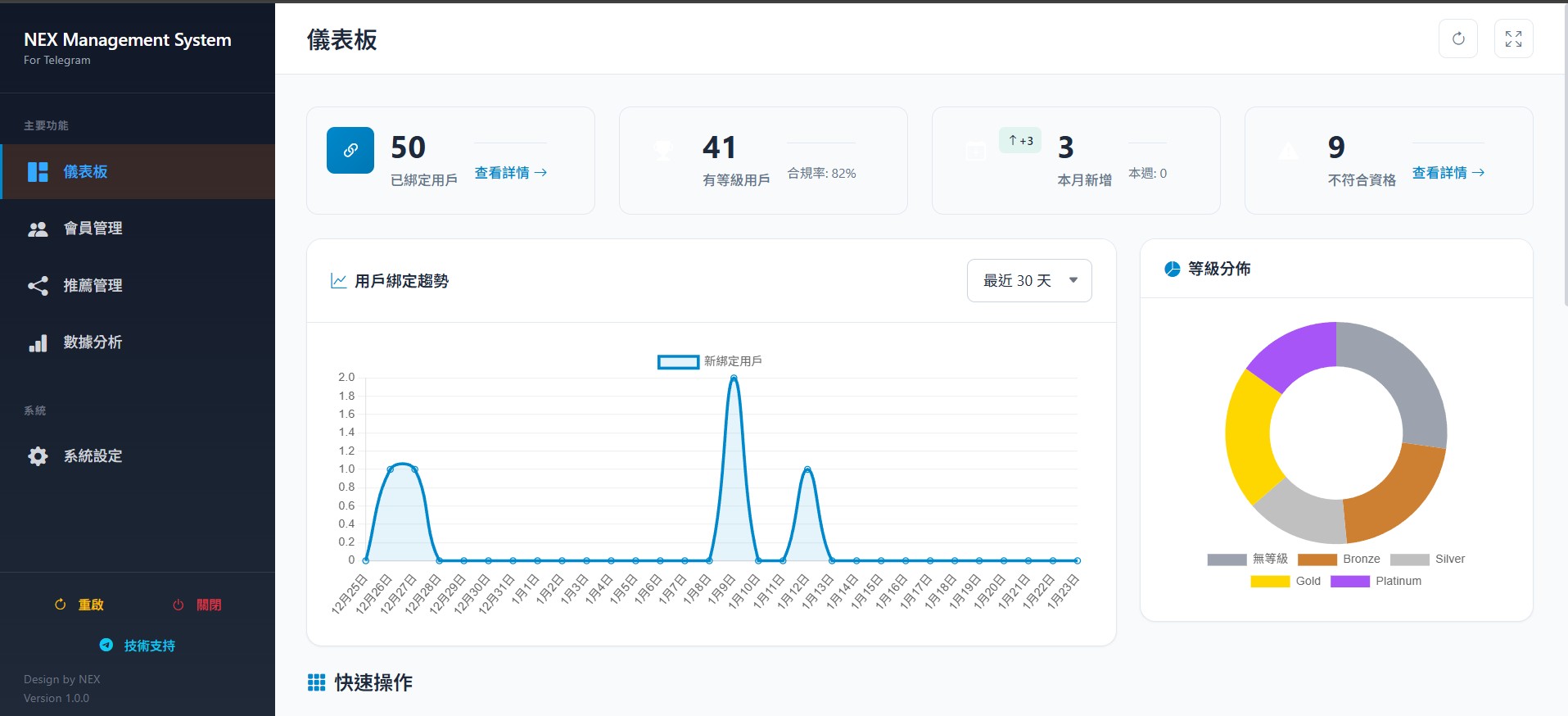Screen dimensions: 1568x716
Task: Click the dropdown arrow of the period selector
Action: (x=1073, y=281)
